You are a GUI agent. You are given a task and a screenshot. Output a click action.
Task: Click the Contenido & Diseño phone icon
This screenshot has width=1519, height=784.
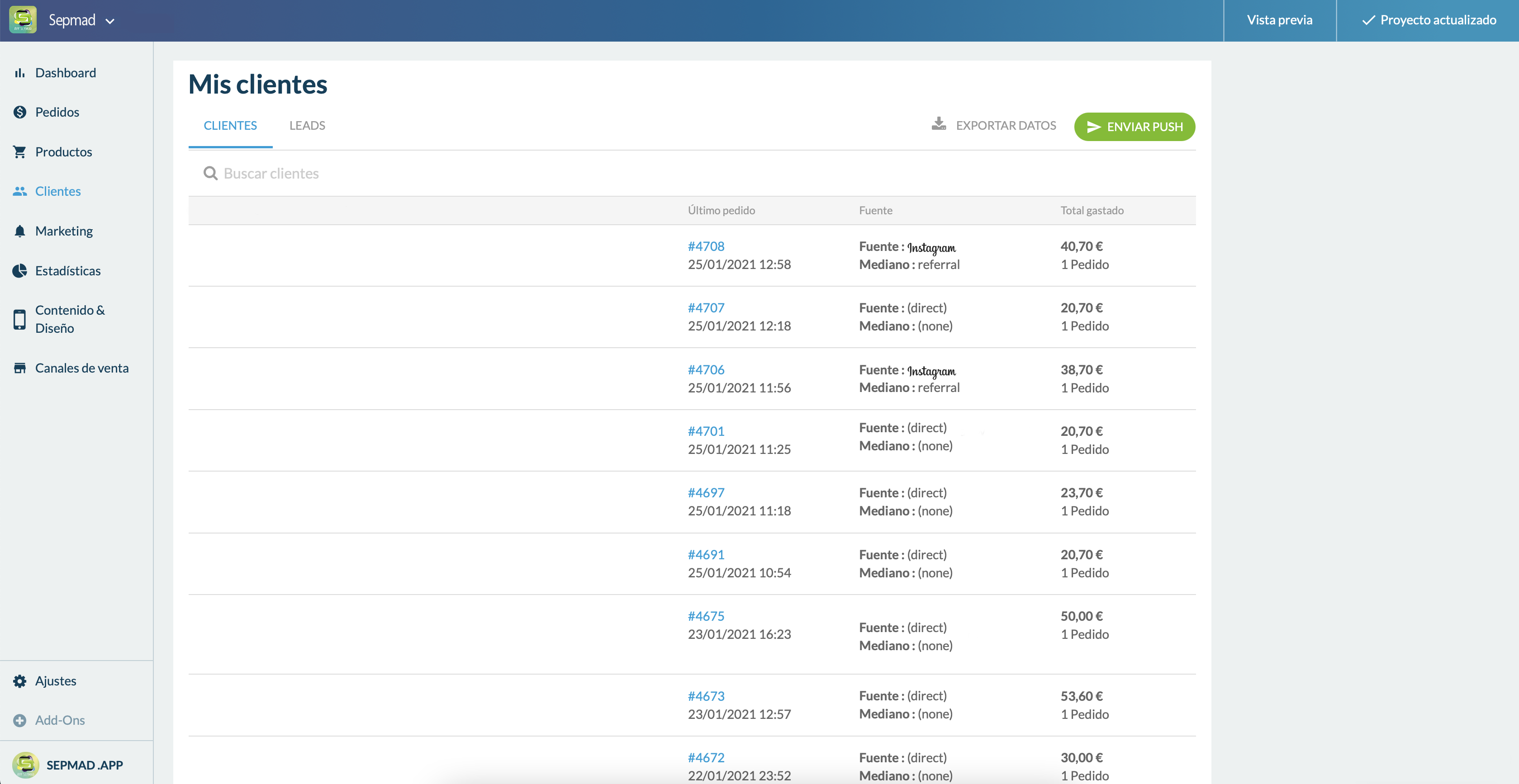point(19,319)
